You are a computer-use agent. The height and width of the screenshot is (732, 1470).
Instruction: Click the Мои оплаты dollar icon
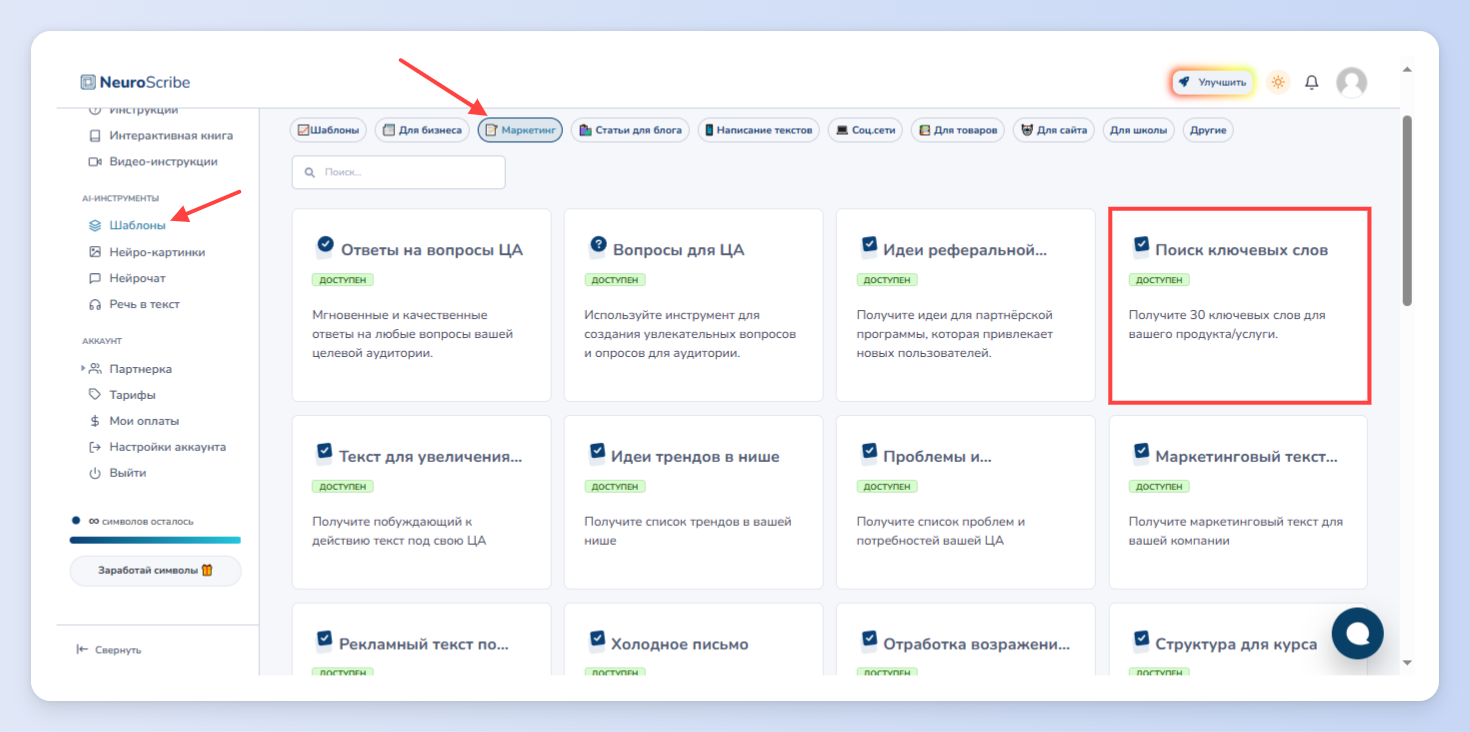click(x=95, y=421)
